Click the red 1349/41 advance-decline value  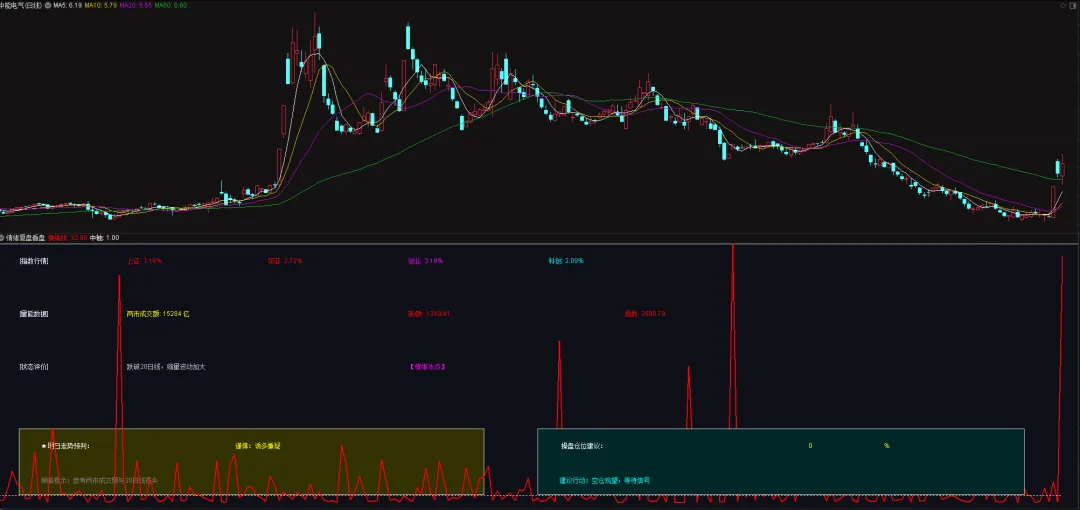(428, 314)
